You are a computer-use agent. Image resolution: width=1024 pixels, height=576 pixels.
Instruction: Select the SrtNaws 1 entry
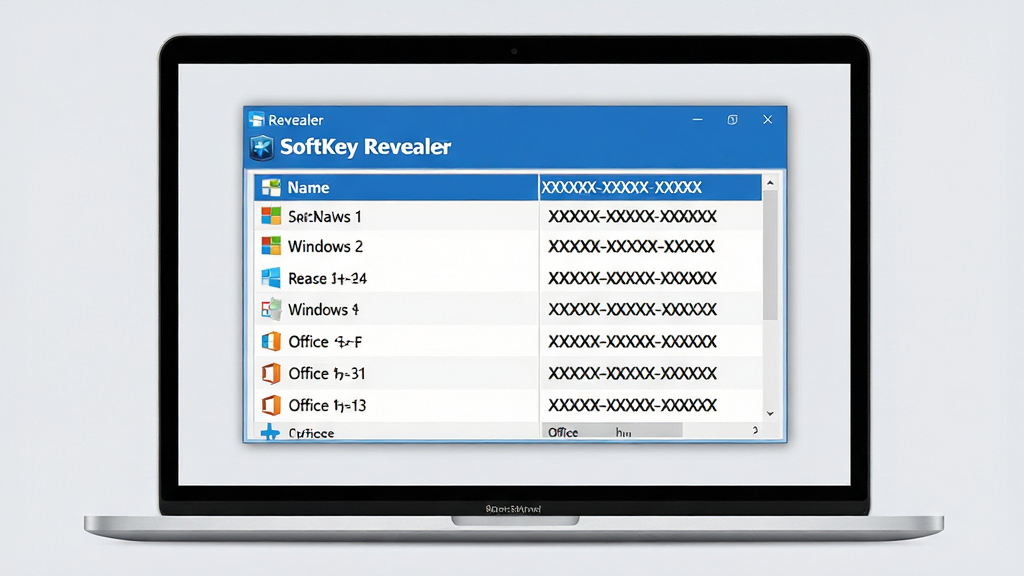click(396, 216)
